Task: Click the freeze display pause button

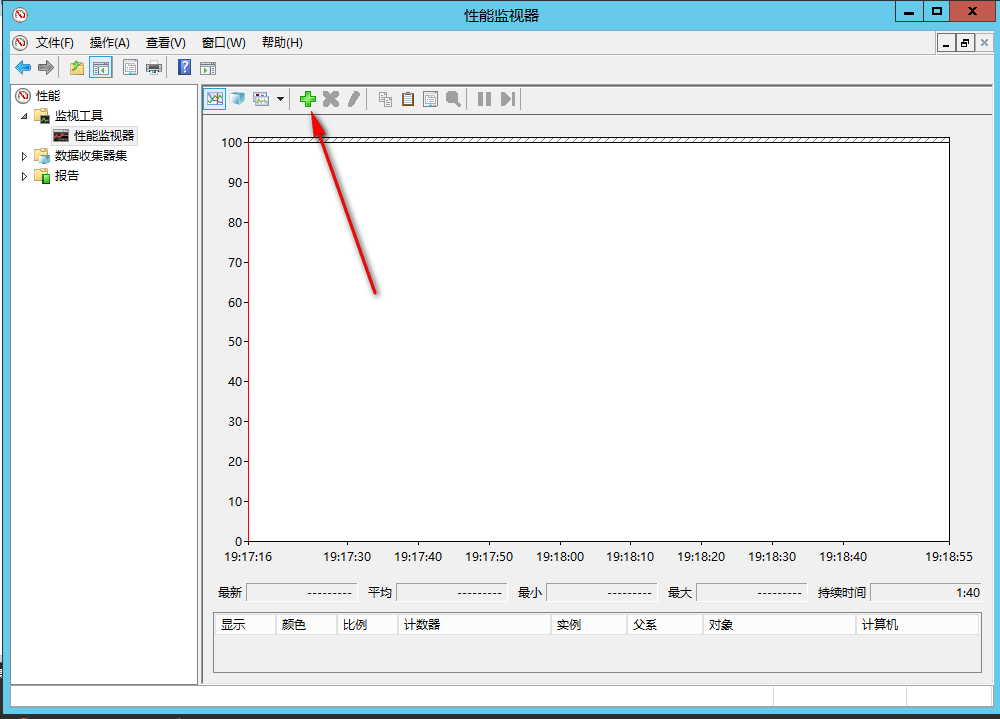Action: click(x=484, y=99)
